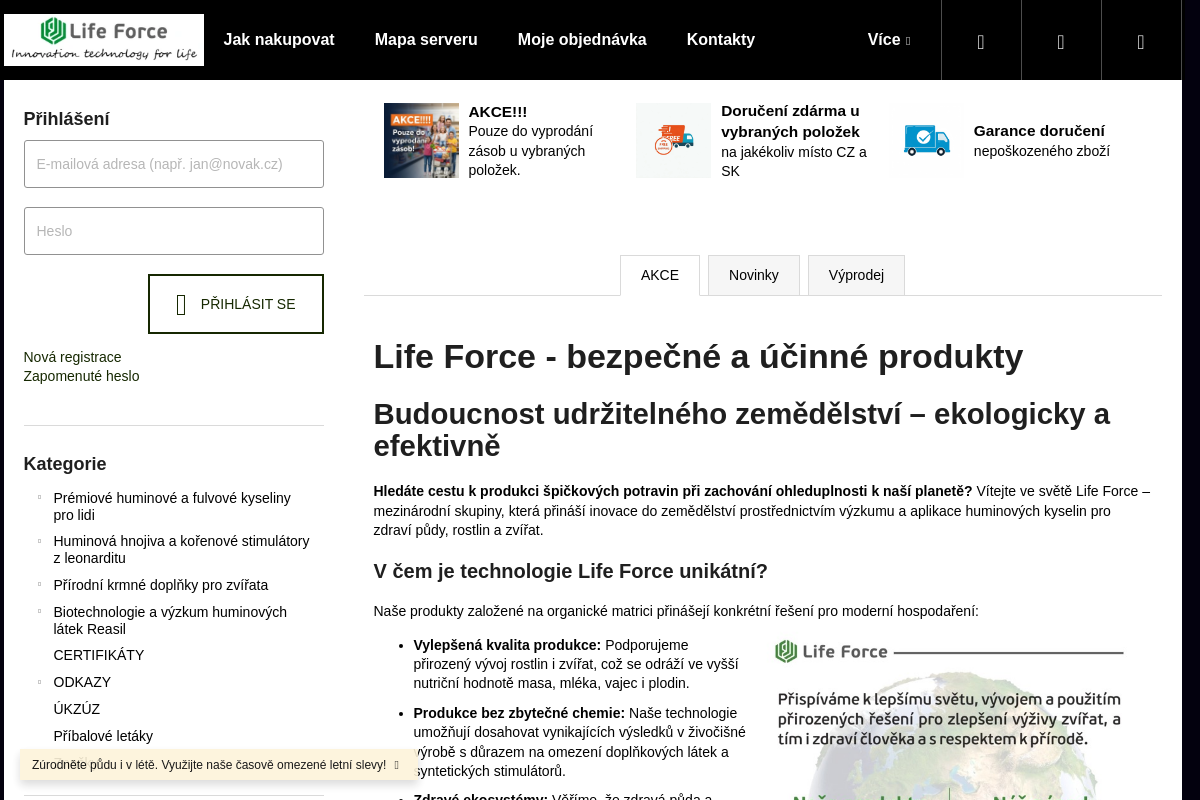
Task: Open Příbalové letáky category
Action: coord(103,736)
